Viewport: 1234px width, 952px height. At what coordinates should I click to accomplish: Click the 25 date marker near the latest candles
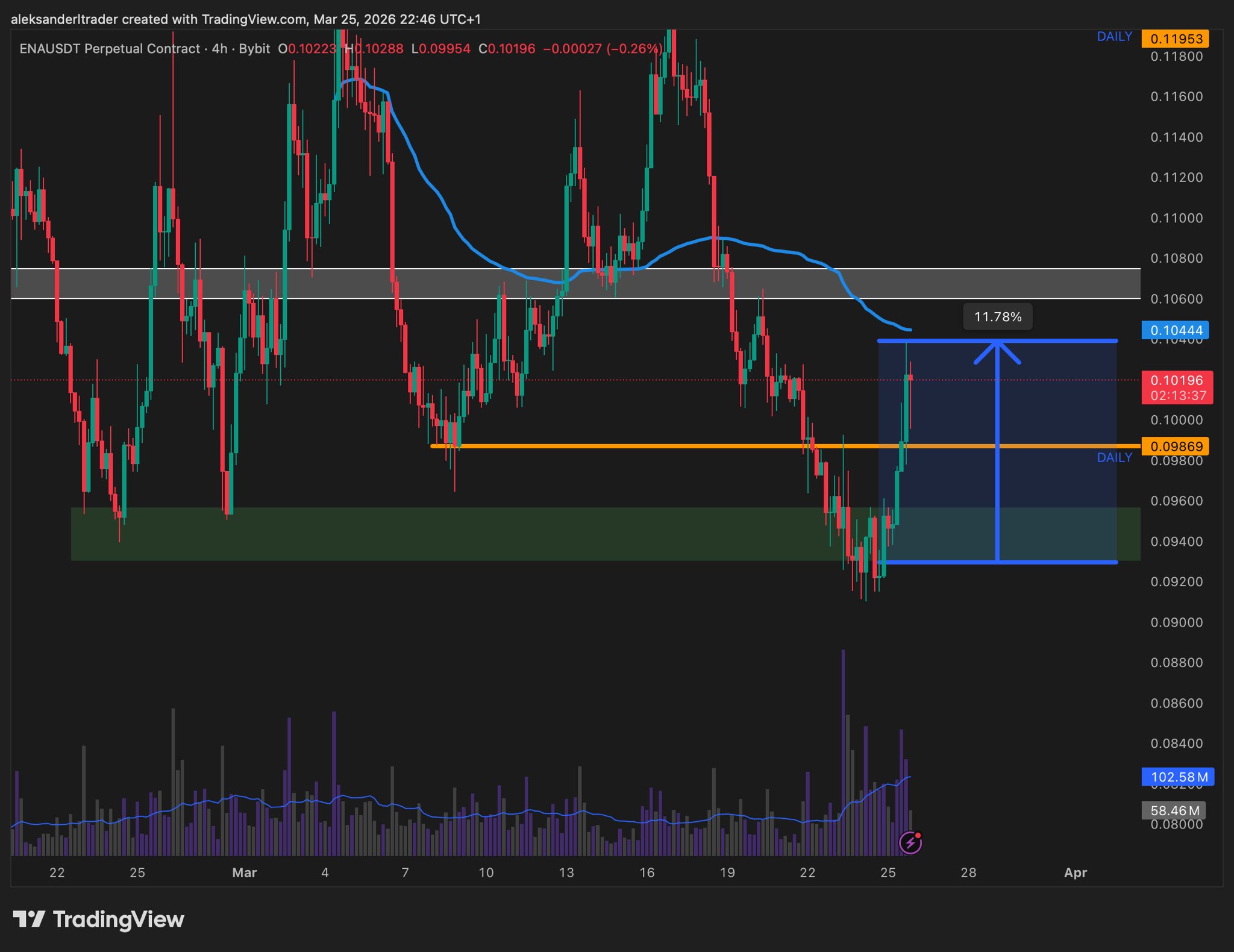pyautogui.click(x=888, y=872)
